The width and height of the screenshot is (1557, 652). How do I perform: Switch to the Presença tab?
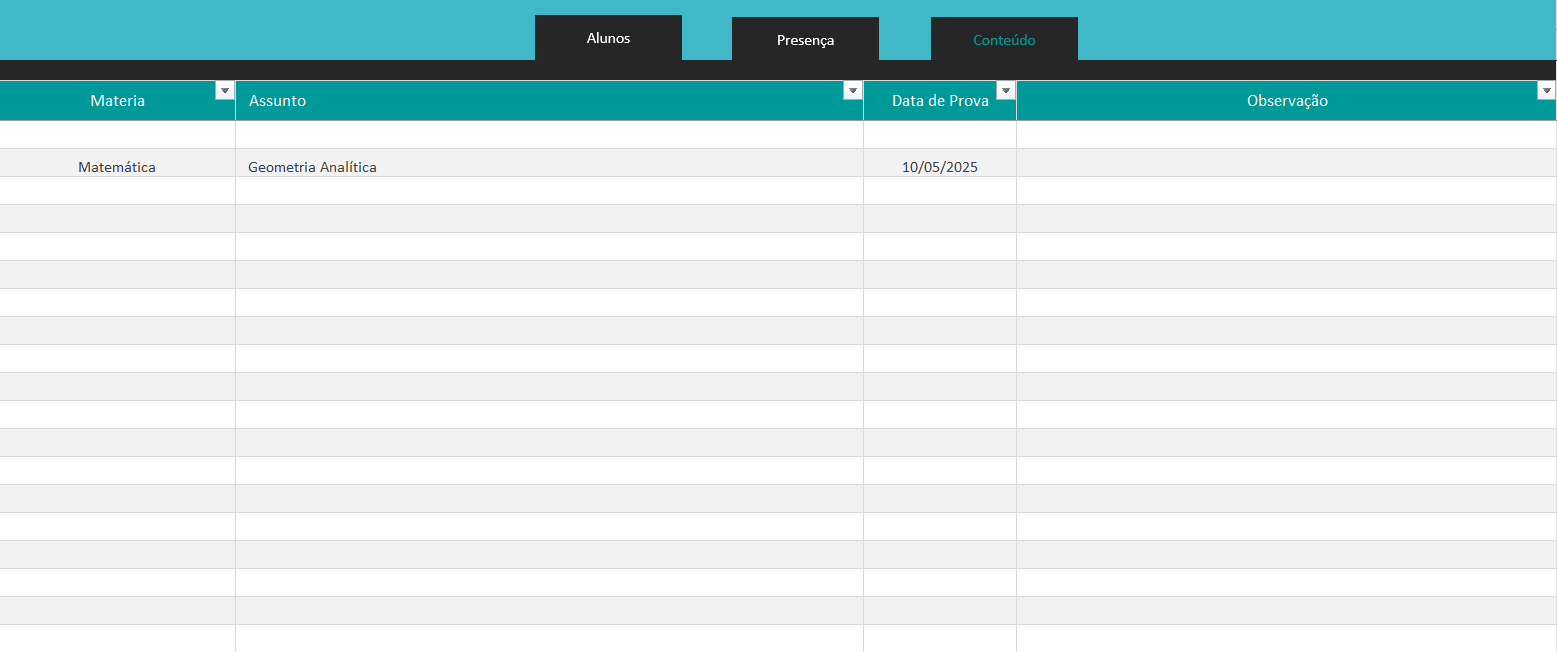click(x=805, y=40)
